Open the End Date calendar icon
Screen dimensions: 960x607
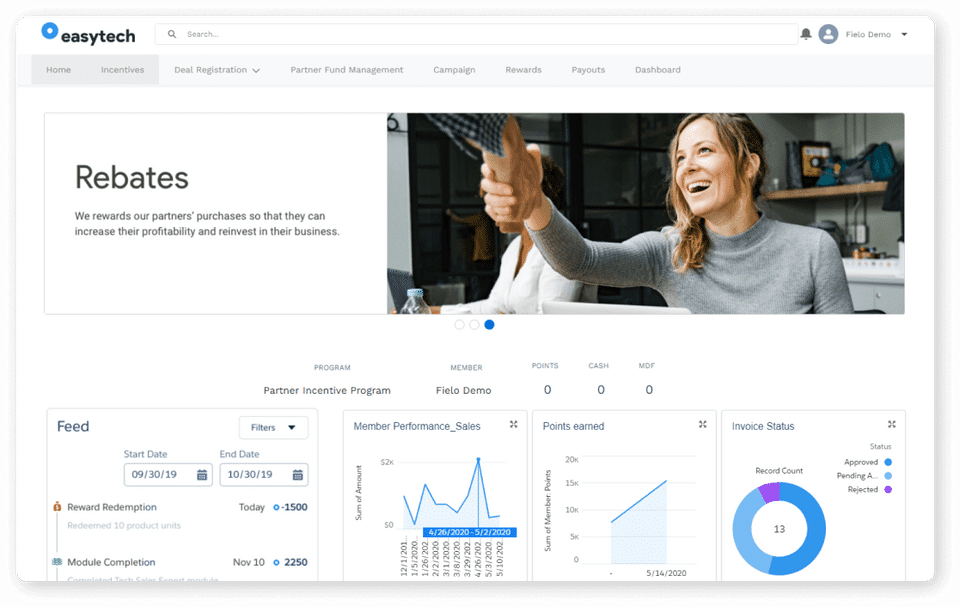click(x=298, y=475)
